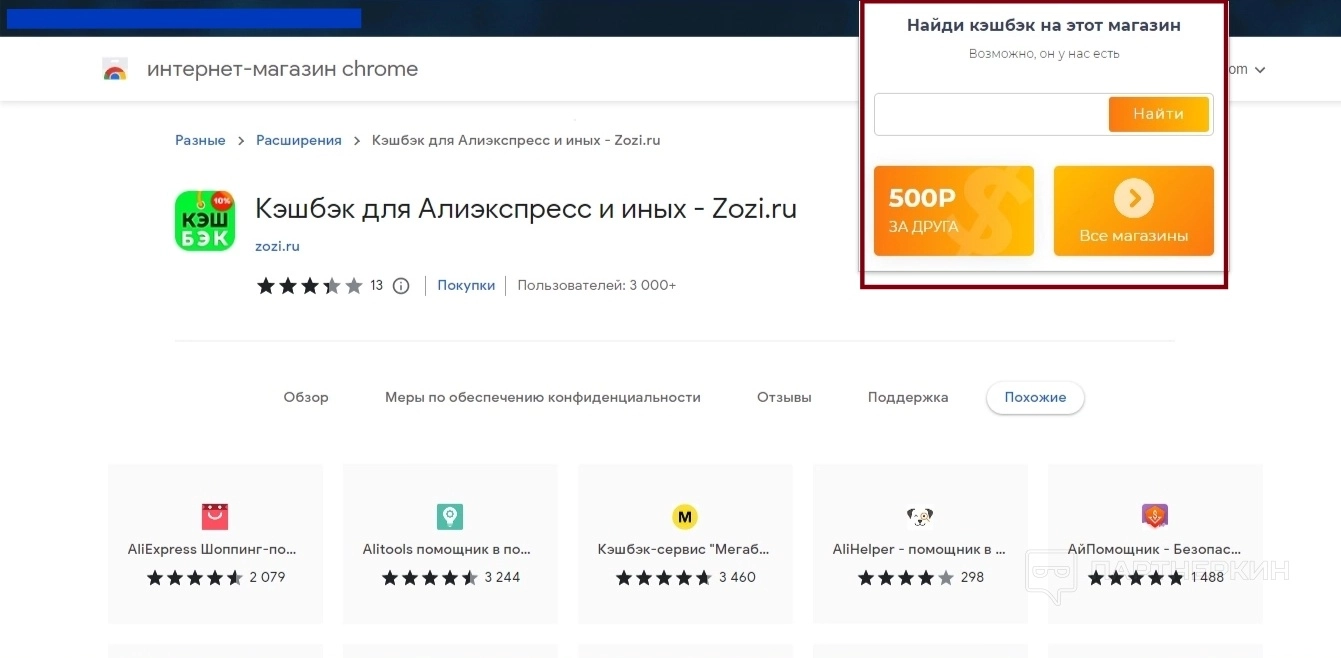Click the Chrome Web Store rainbow logo
The width and height of the screenshot is (1341, 658).
115,69
